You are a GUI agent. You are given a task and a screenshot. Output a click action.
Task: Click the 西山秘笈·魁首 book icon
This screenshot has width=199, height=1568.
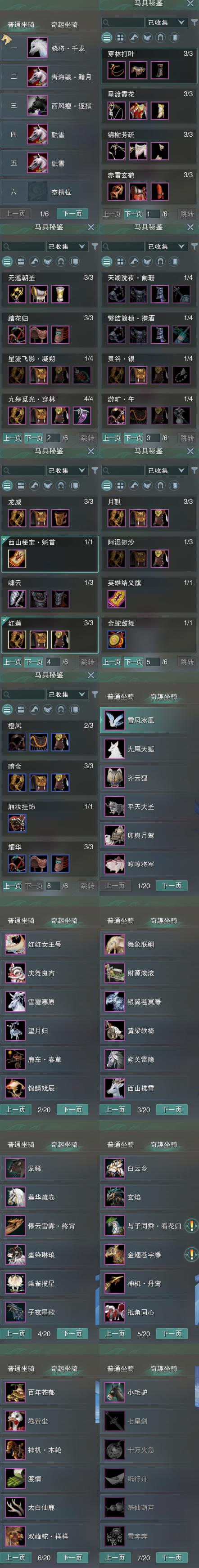(17, 558)
